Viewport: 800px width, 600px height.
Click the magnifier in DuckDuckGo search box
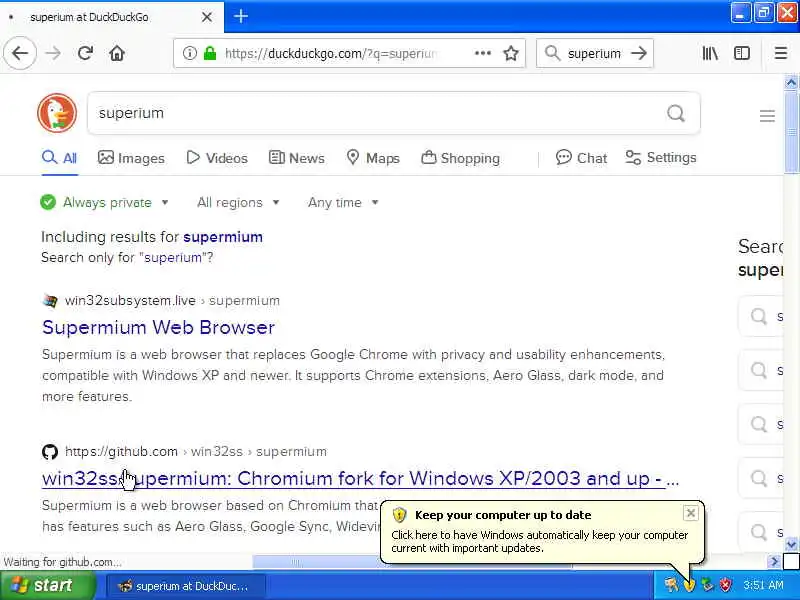tap(676, 113)
